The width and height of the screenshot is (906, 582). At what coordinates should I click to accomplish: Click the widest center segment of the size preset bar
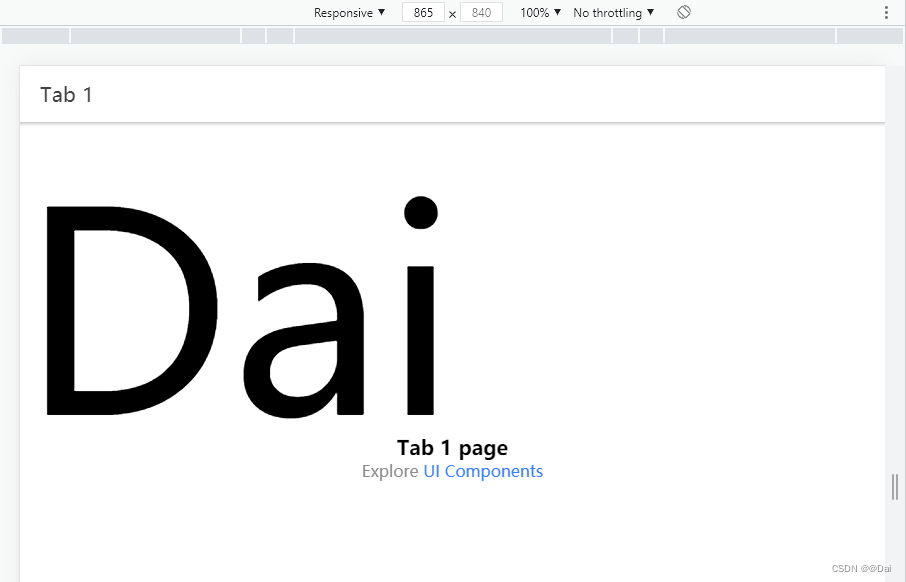click(453, 36)
